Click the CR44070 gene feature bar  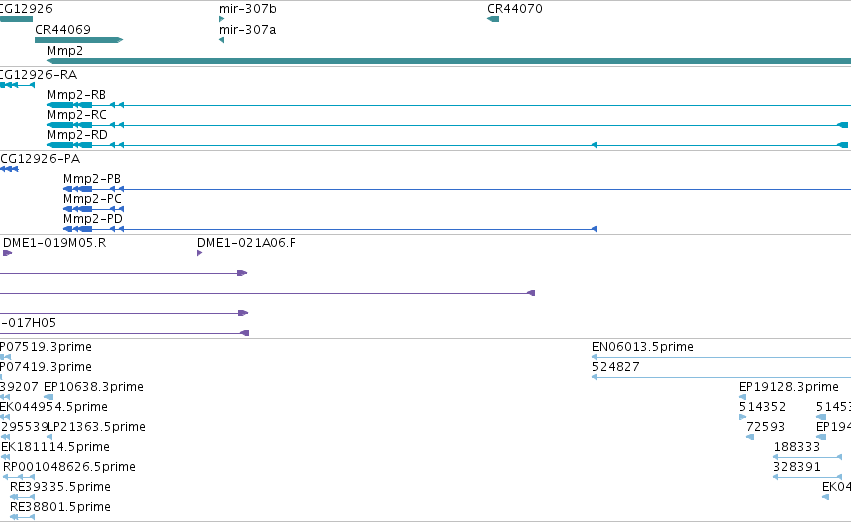coord(493,19)
